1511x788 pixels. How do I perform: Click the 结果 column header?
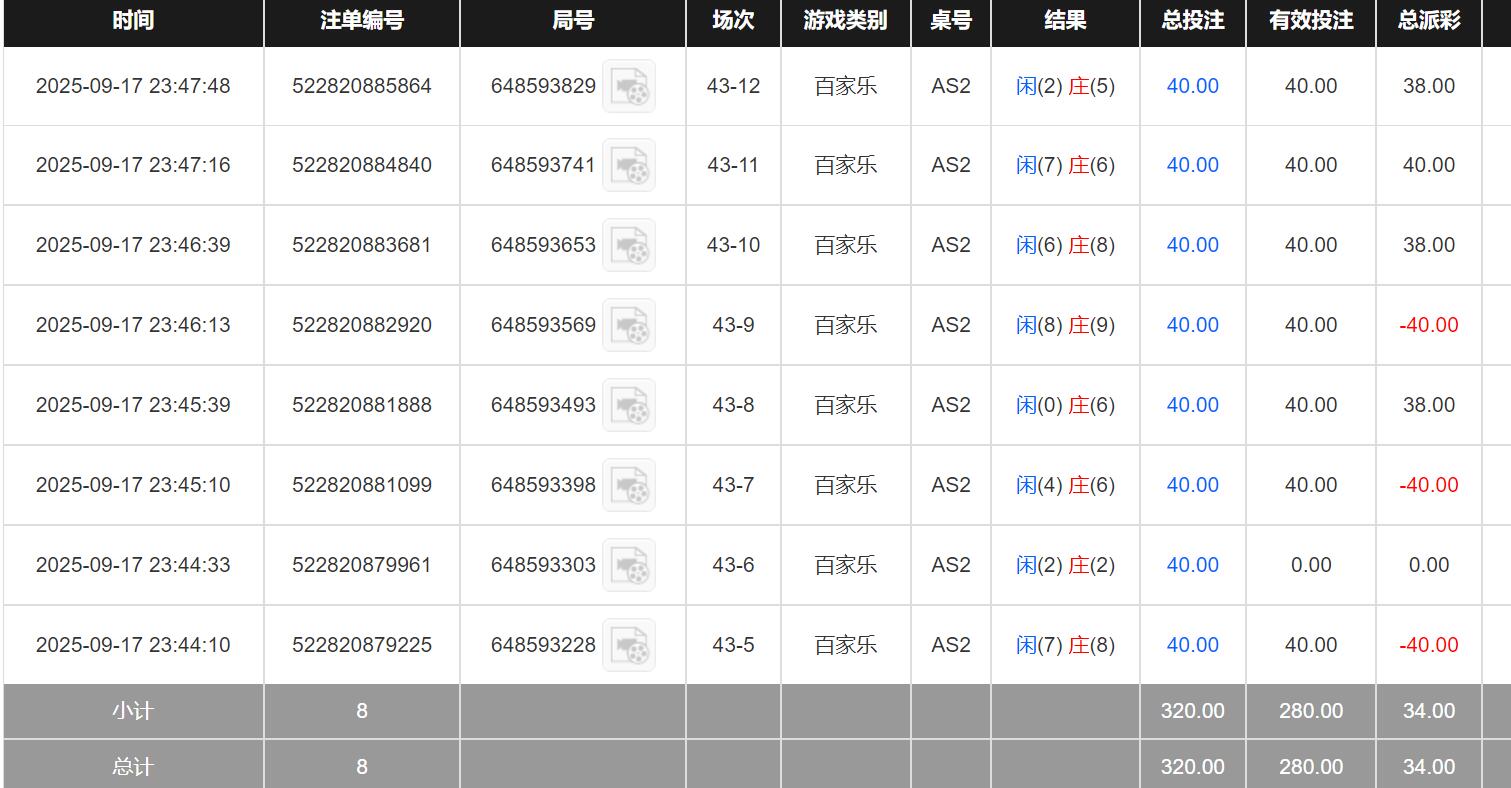click(1065, 21)
